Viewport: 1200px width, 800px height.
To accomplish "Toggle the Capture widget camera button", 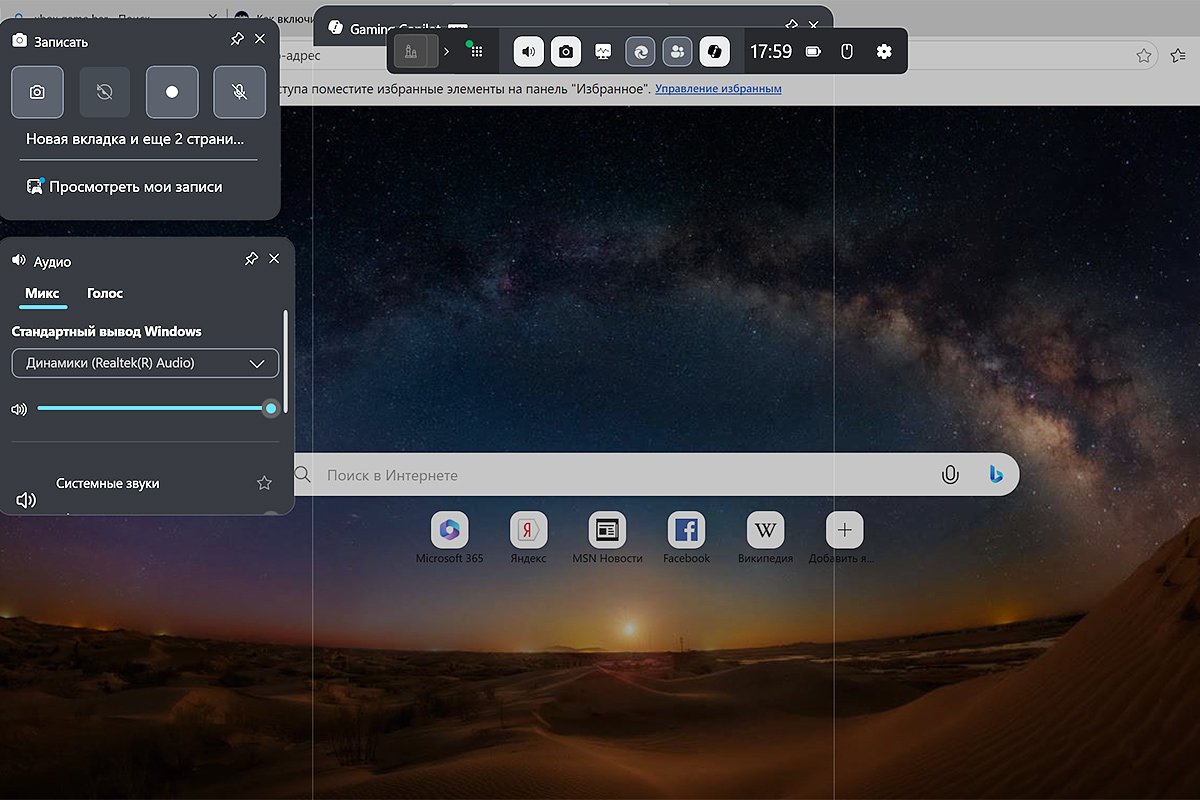I will pyautogui.click(x=566, y=51).
